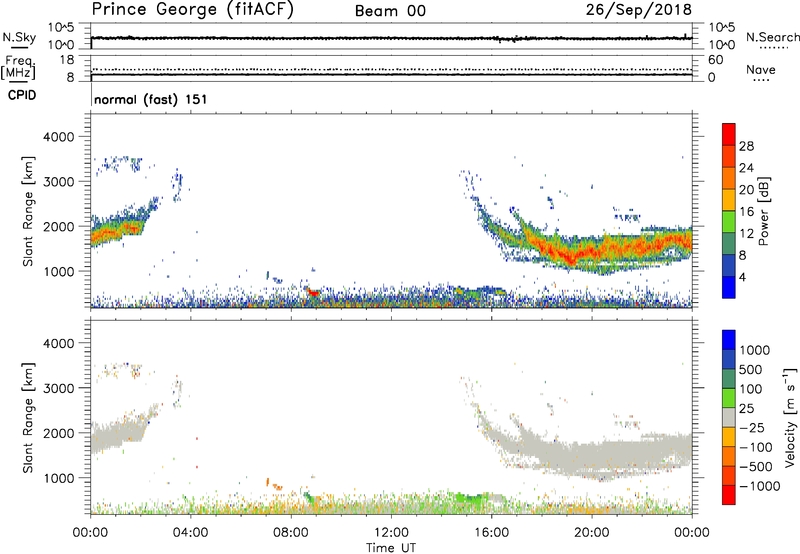Image resolution: width=800 pixels, height=554 pixels.
Task: Click the "normal (fast) 151" CPID text
Action: [151, 99]
